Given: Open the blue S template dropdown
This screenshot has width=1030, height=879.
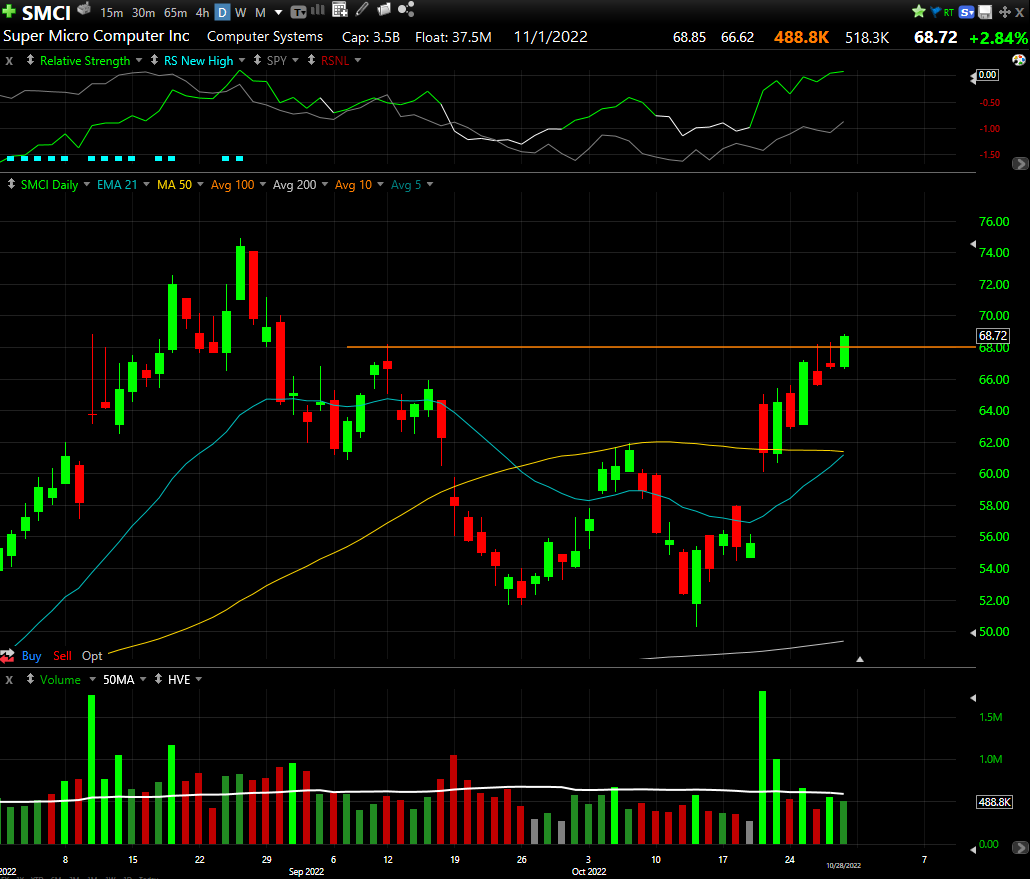Looking at the screenshot, I should (x=966, y=12).
